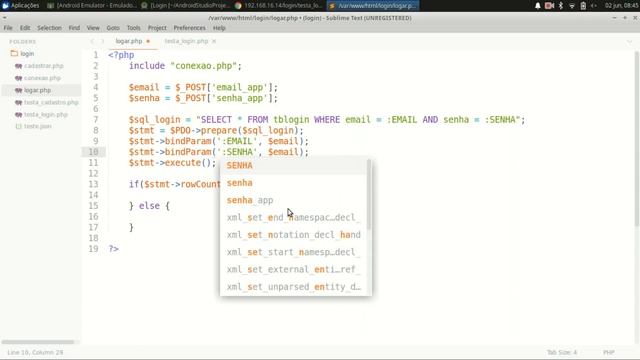Click the include "conexao.php" line
Screen dimensions: 640x360
(185, 66)
